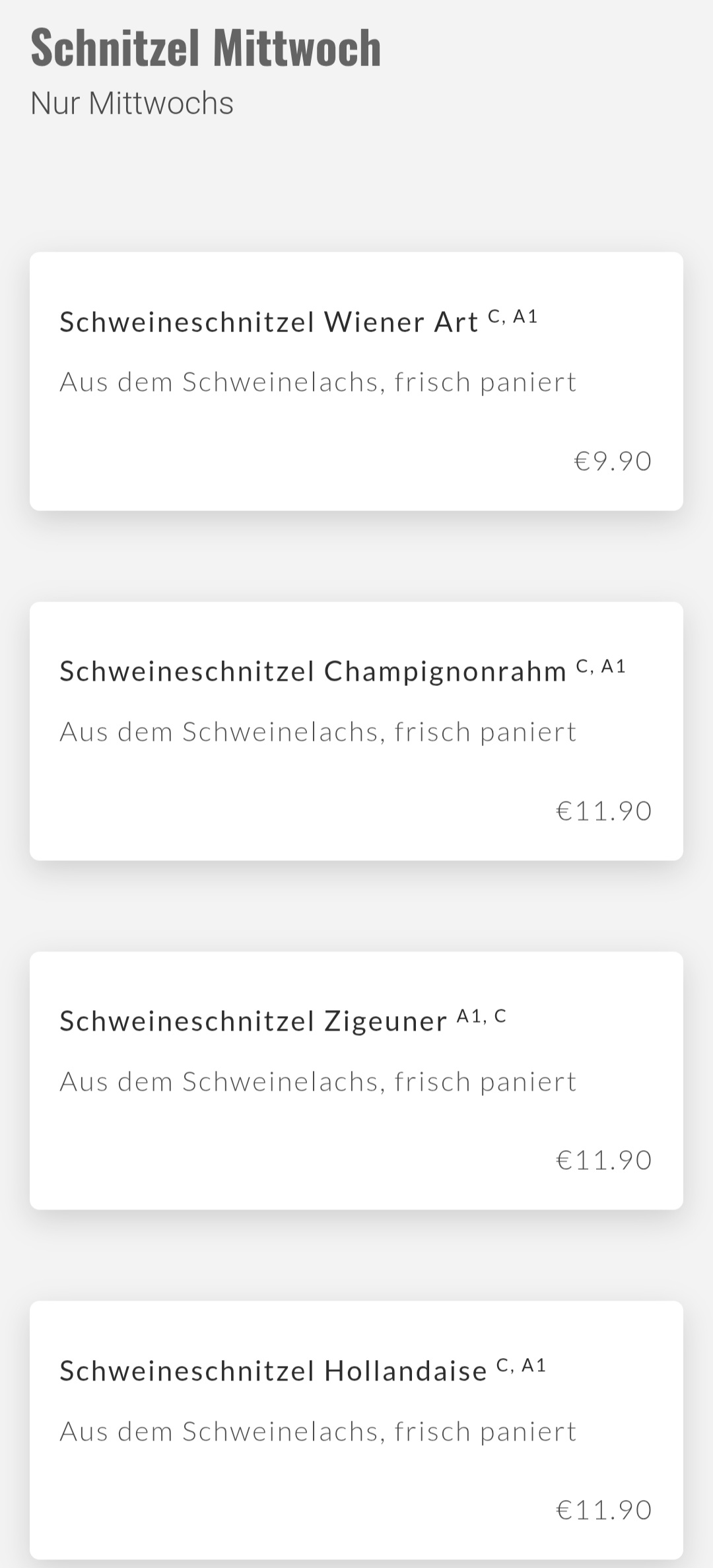Click the description under Schweineschnitzel Champignonrahm
The height and width of the screenshot is (1568, 713).
tap(318, 732)
